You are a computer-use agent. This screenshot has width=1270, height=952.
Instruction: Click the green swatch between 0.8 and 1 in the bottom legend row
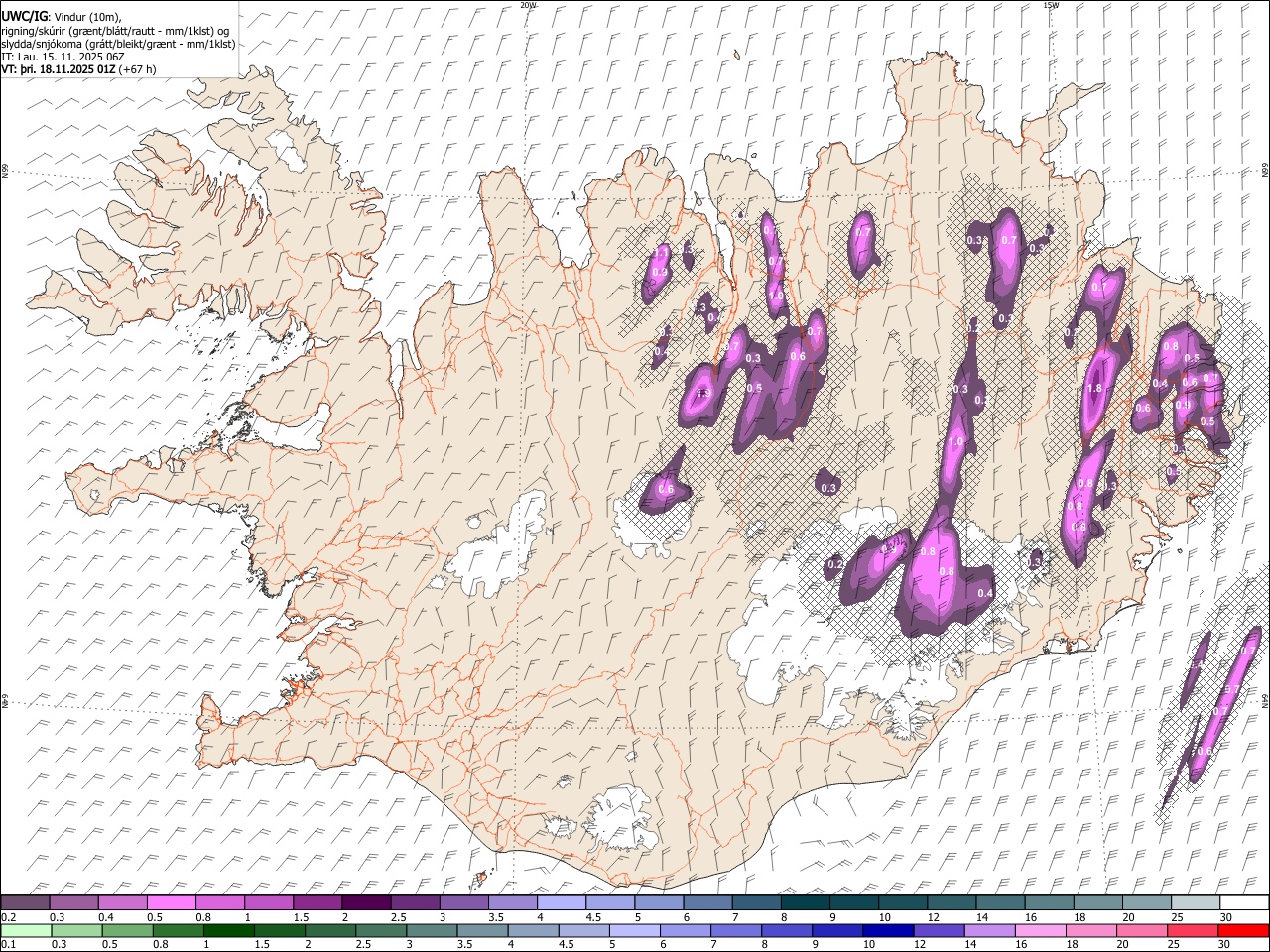(177, 930)
